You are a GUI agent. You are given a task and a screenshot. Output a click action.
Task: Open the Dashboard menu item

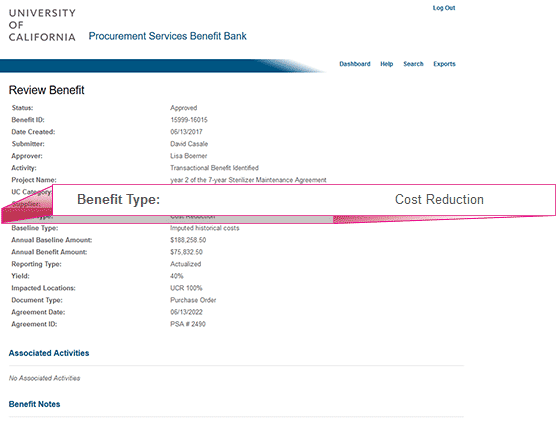pos(355,64)
